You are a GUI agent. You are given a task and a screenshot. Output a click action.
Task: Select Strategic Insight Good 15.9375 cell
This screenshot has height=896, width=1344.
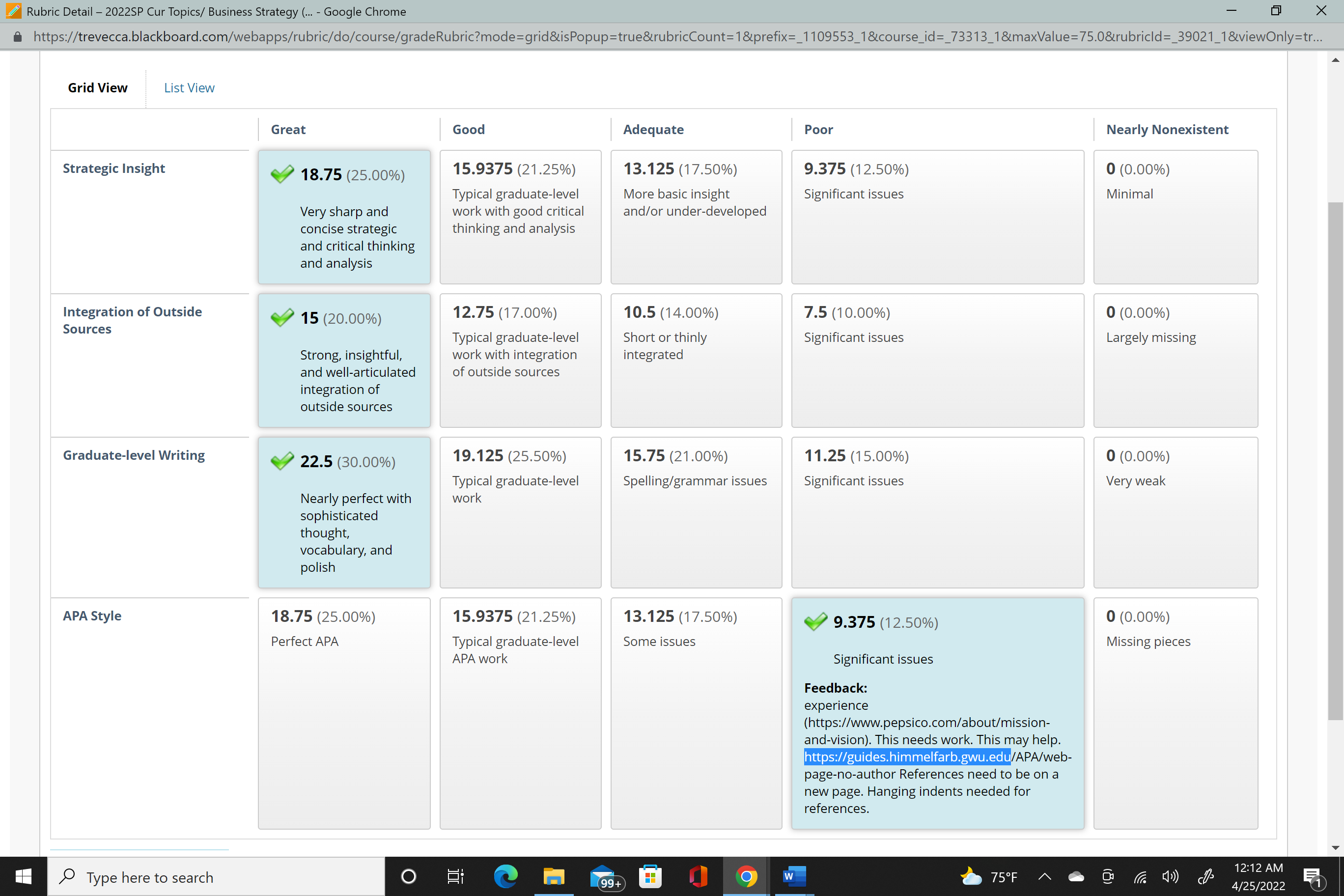click(x=520, y=217)
